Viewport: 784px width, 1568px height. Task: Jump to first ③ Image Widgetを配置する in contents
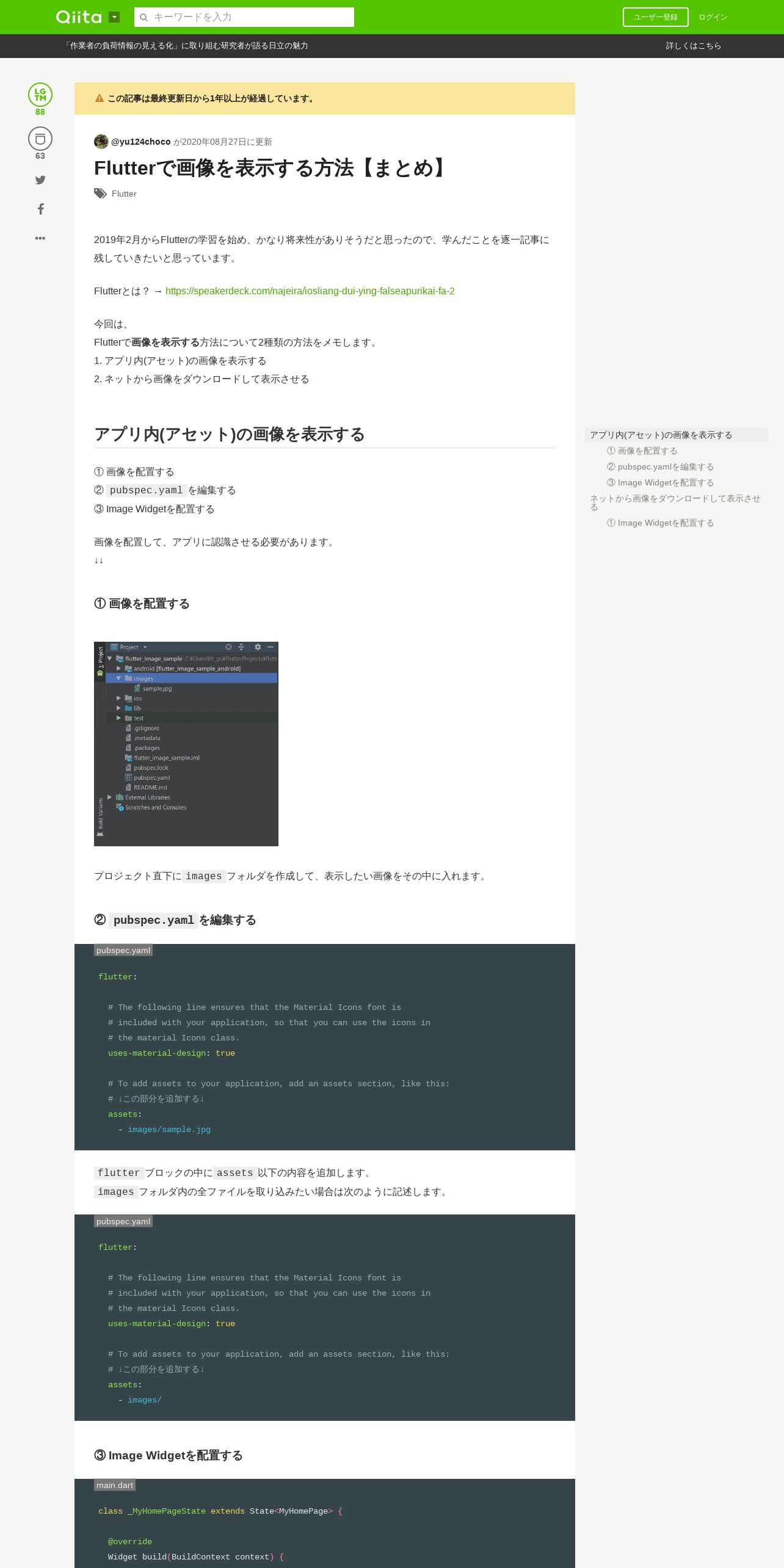point(660,482)
